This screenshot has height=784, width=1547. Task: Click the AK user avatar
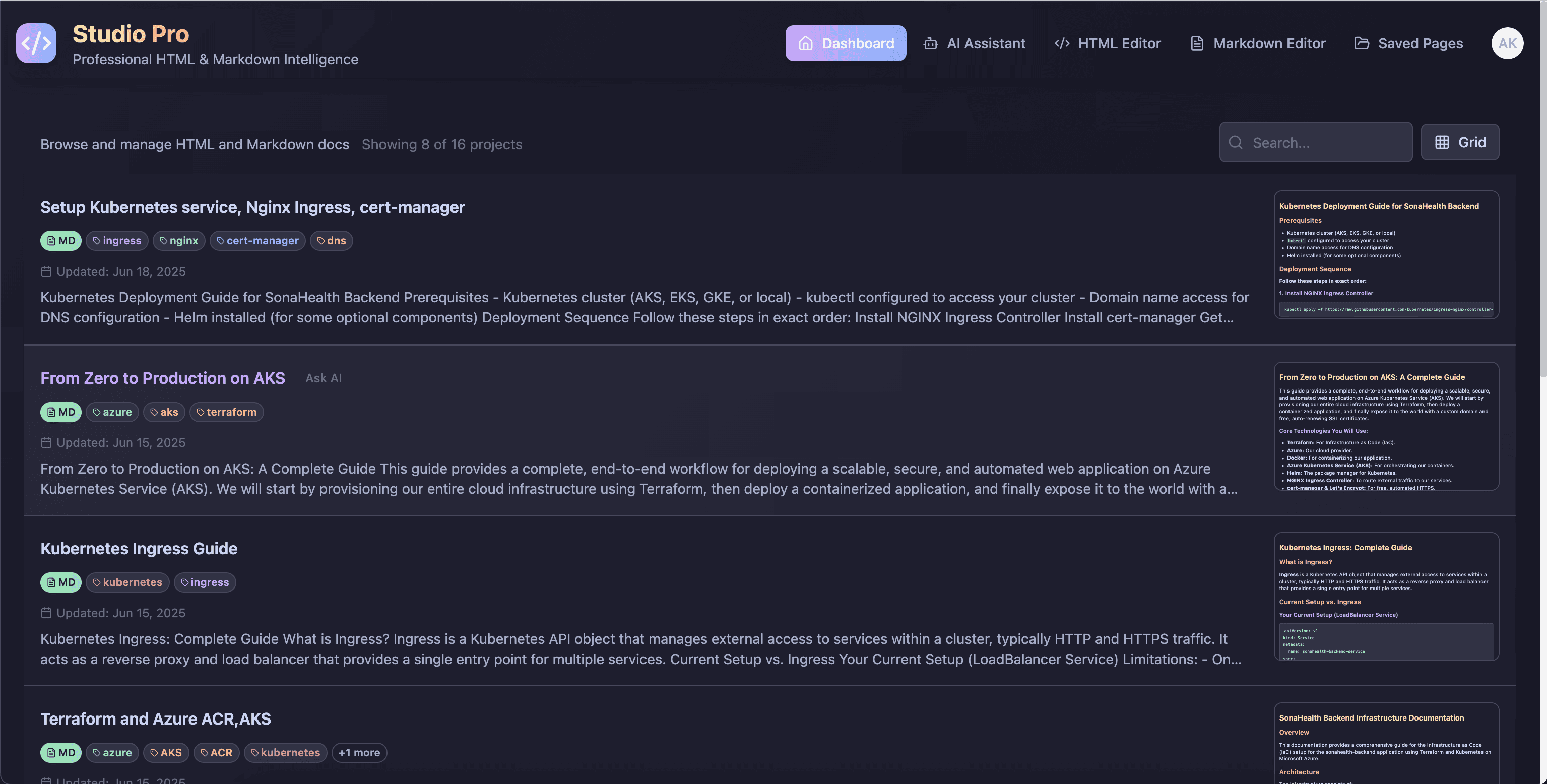point(1507,43)
